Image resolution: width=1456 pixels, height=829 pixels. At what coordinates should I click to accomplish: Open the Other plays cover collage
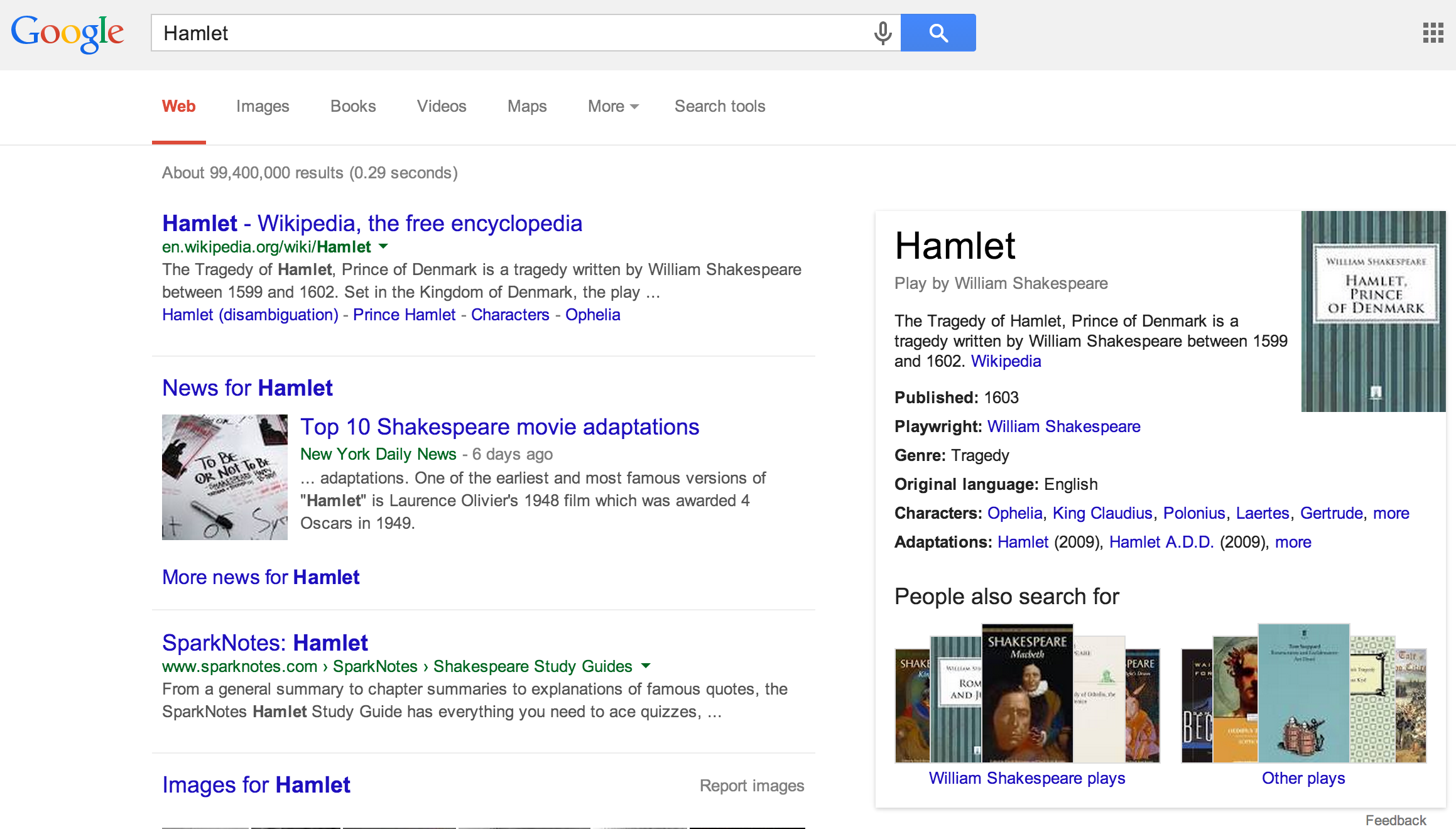pyautogui.click(x=1303, y=693)
